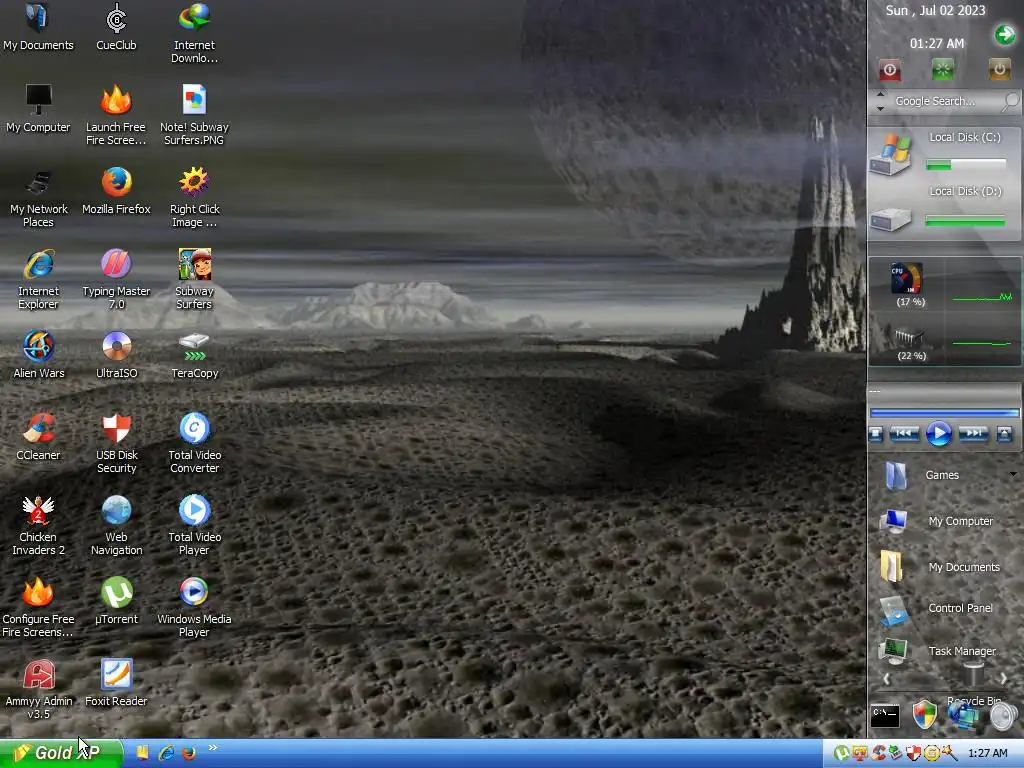Click the magnifier search icon in sidebar
The width and height of the screenshot is (1024, 768).
pyautogui.click(x=1011, y=101)
